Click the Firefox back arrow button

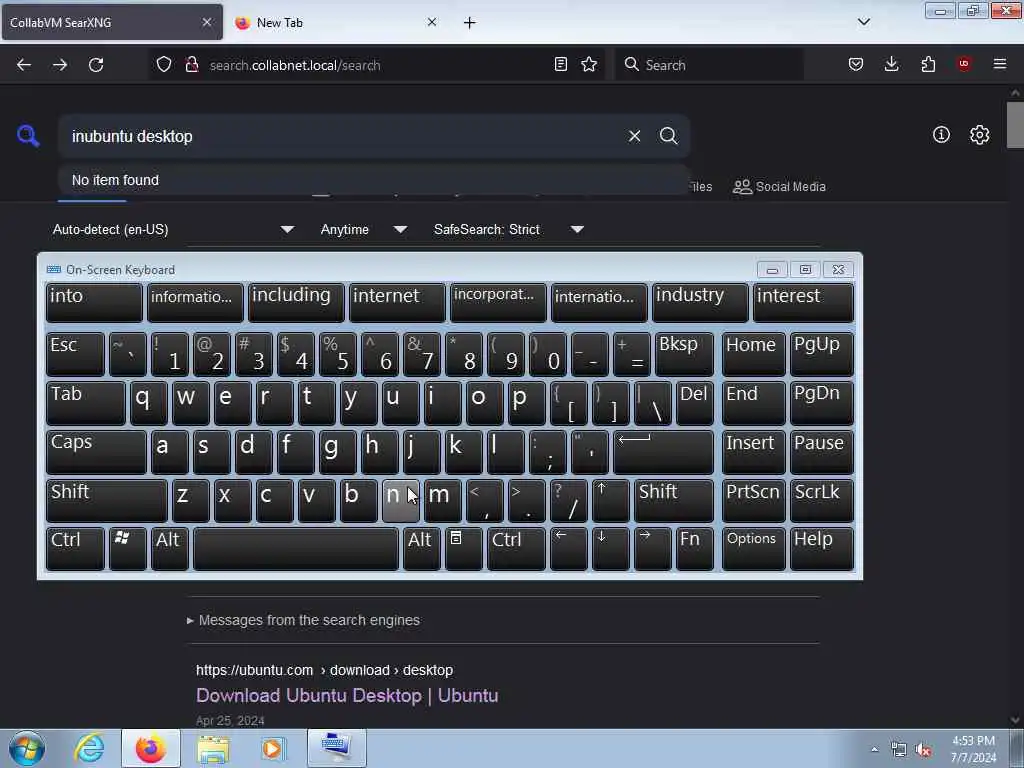24,65
